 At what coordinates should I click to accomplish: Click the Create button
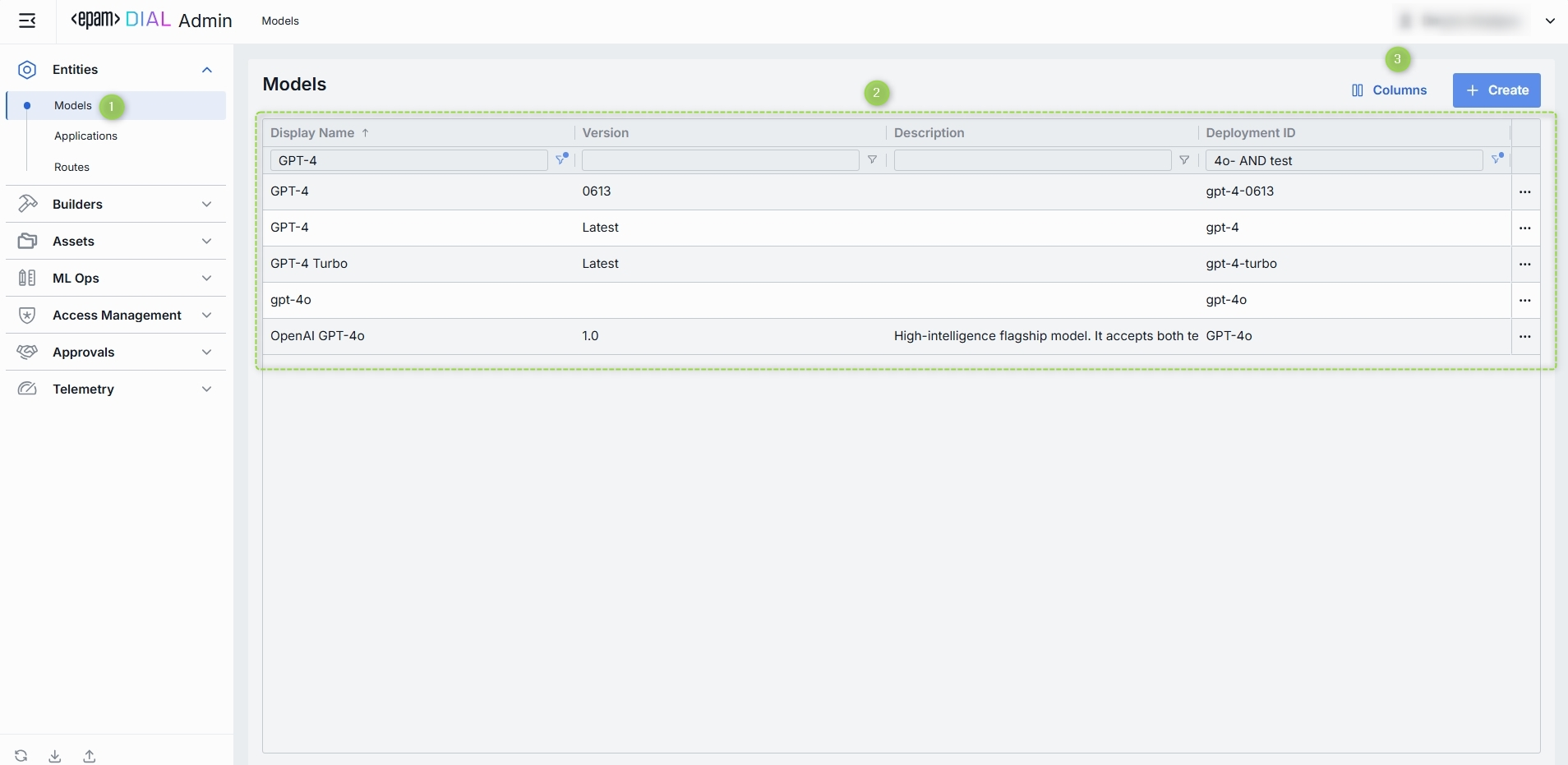click(x=1497, y=90)
